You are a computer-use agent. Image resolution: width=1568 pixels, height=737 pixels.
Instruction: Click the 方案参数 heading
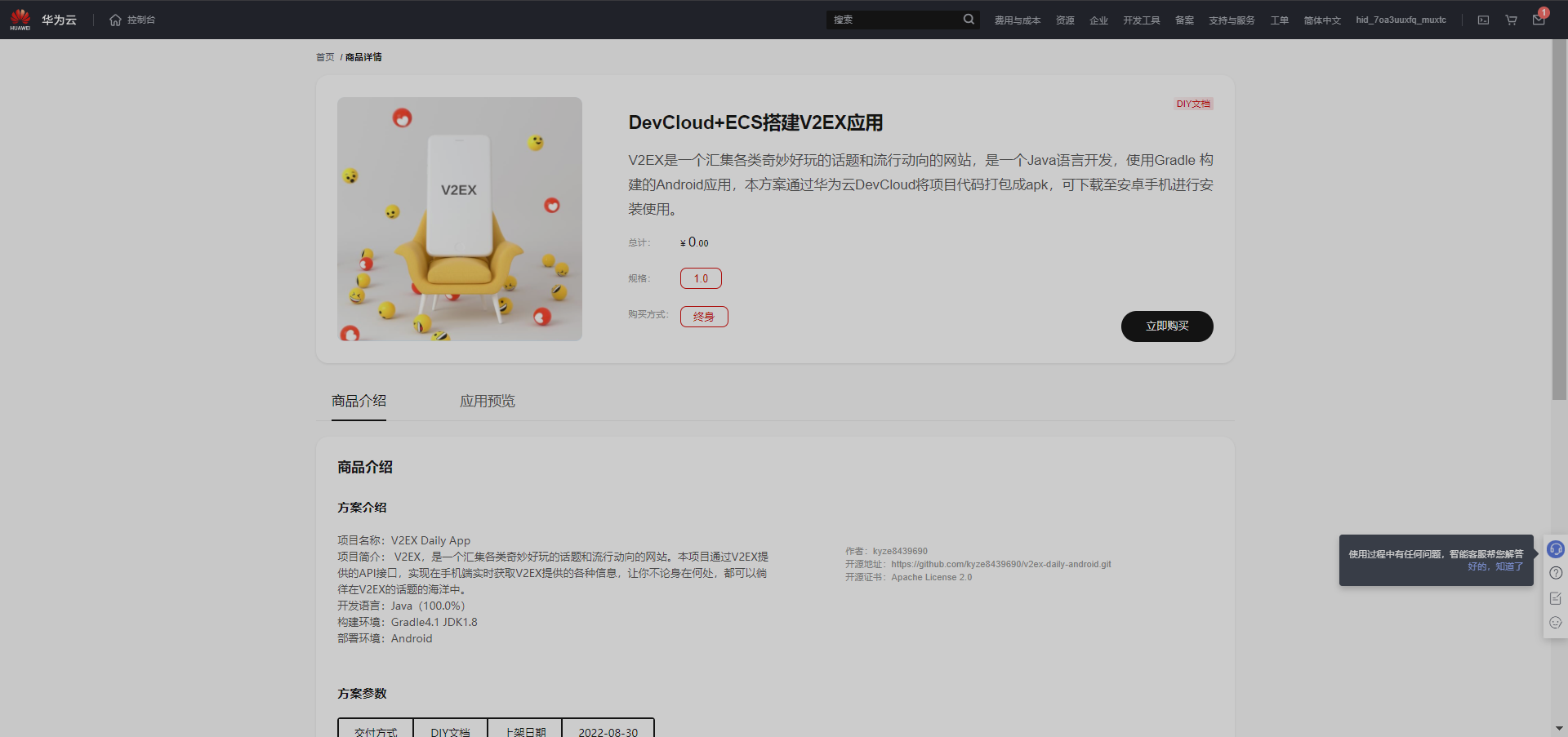362,694
